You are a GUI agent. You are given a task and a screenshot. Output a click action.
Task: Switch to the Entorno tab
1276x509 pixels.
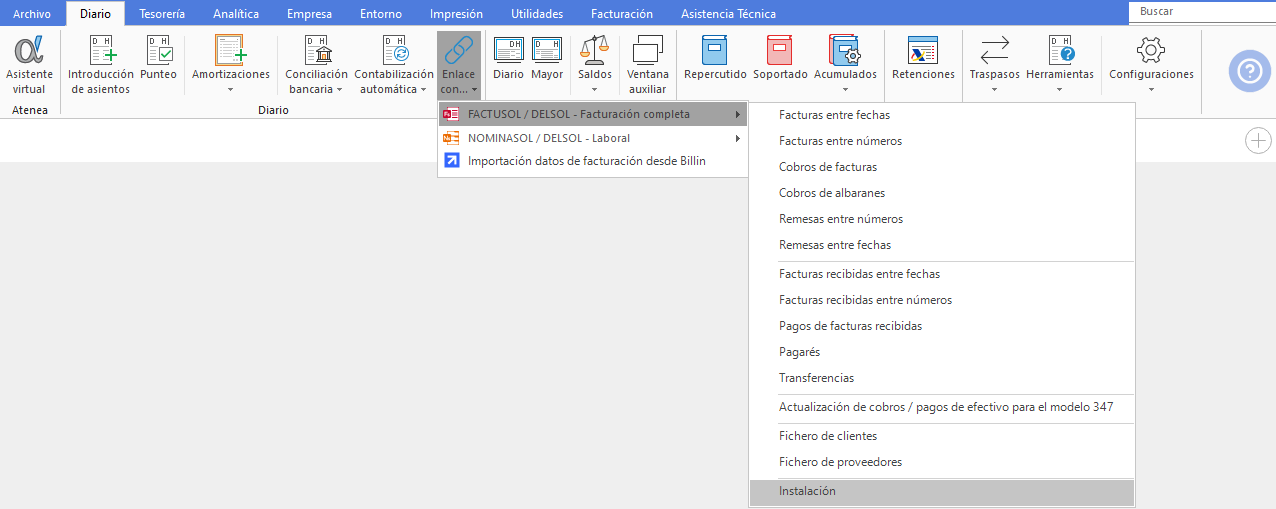coord(381,14)
